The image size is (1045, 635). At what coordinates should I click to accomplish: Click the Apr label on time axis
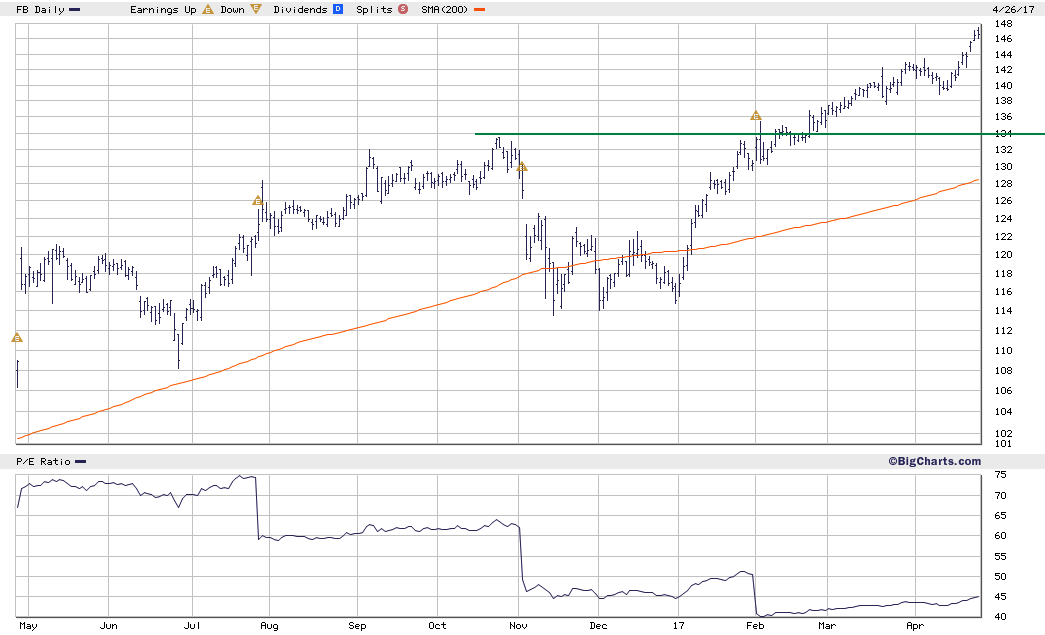[x=916, y=626]
